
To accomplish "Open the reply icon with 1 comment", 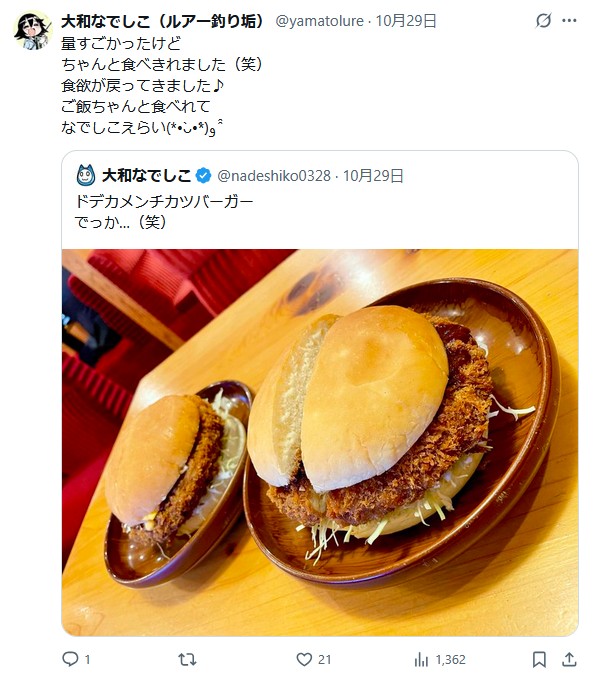I will click(x=70, y=659).
